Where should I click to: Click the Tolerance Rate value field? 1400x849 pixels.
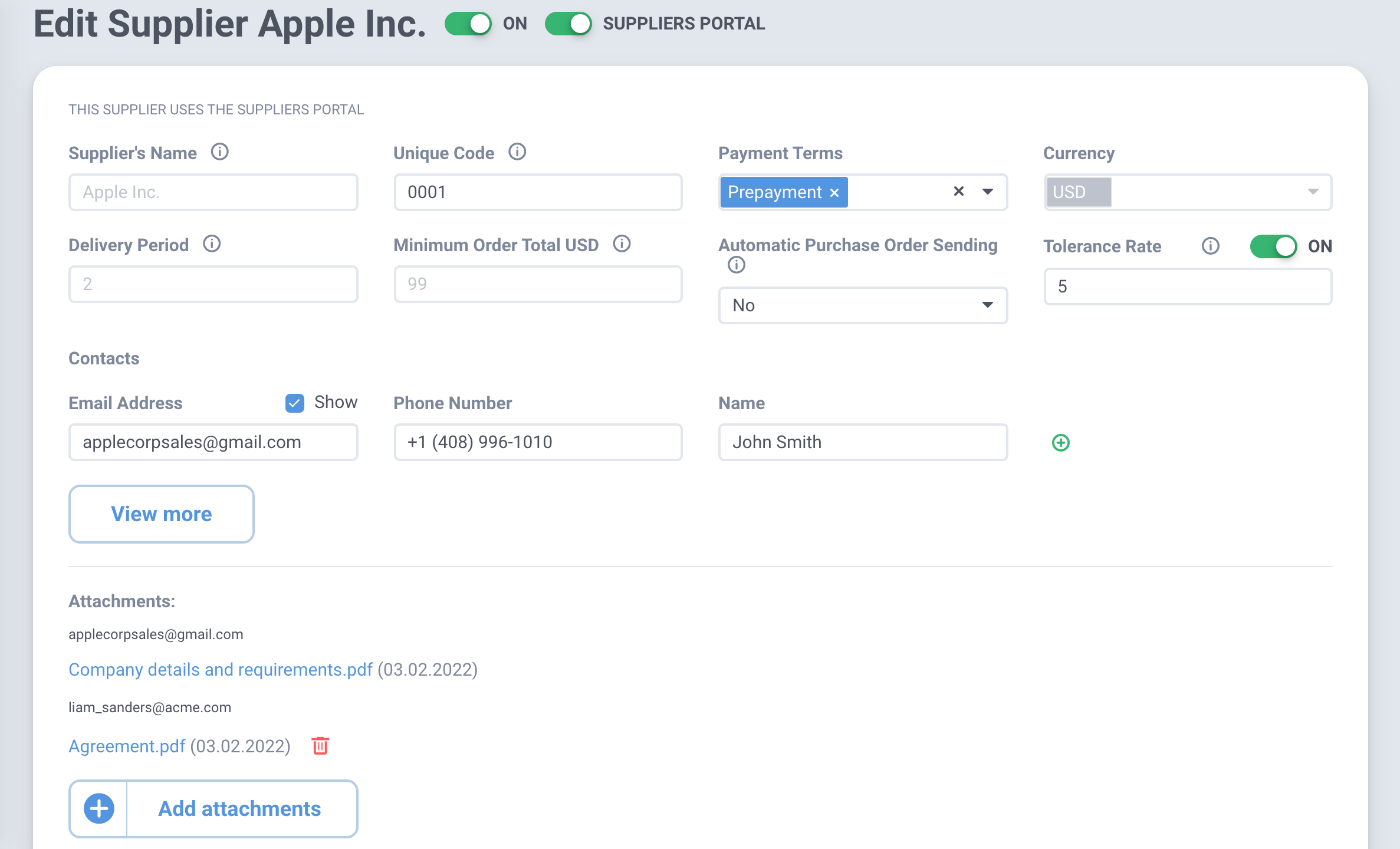1188,287
